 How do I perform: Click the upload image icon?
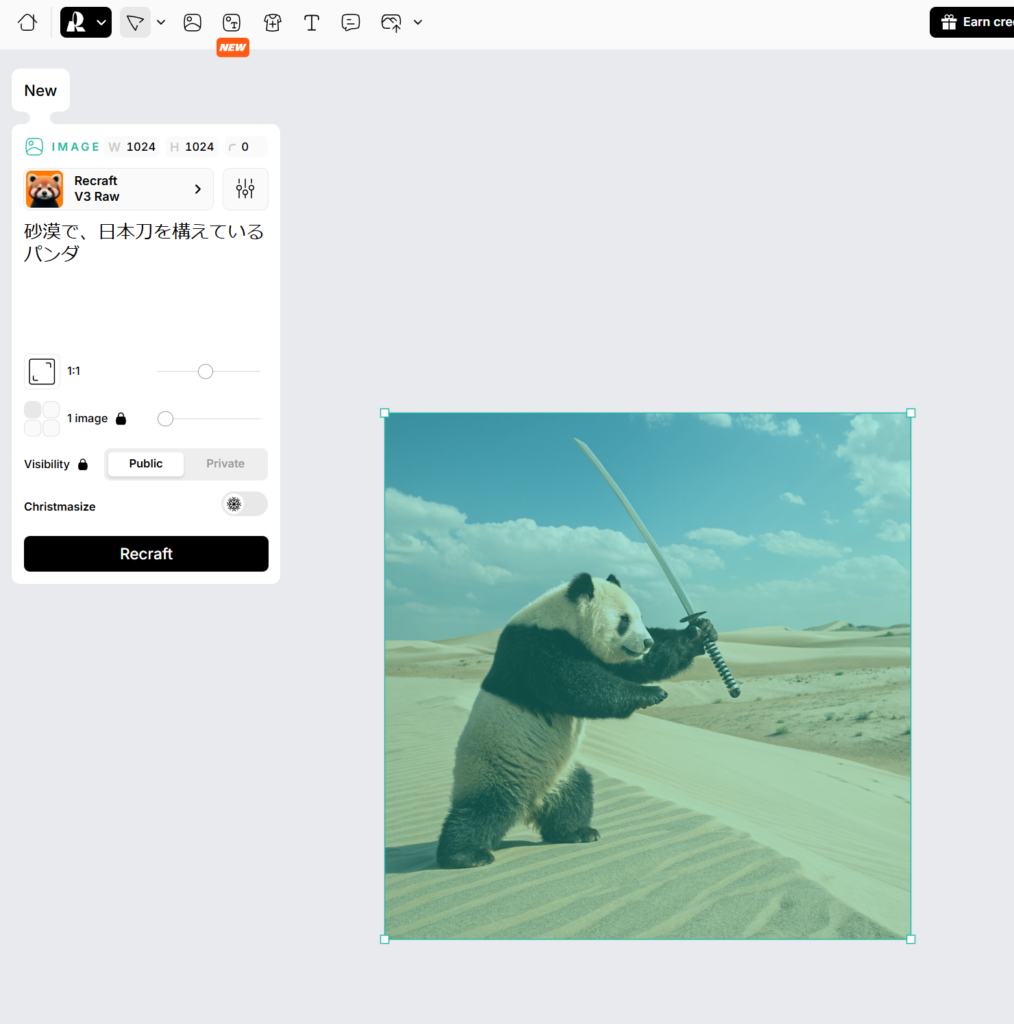coord(391,22)
